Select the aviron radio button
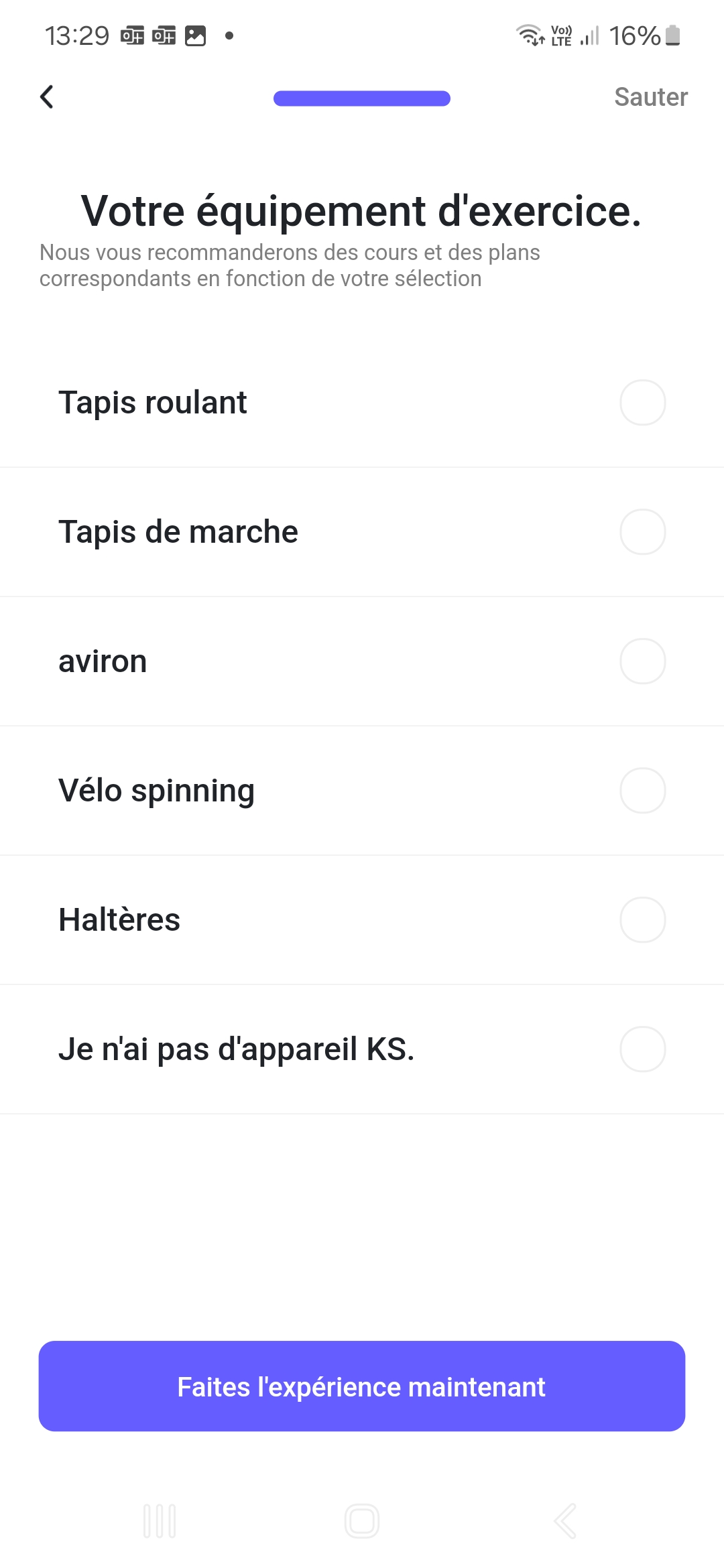Viewport: 724px width, 1568px height. 642,661
